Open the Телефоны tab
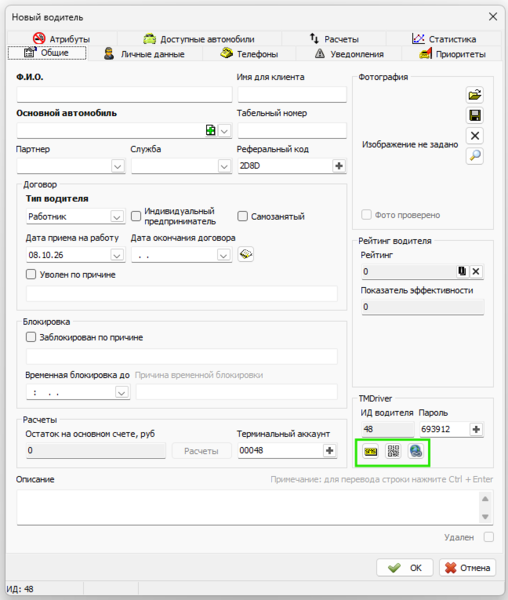The image size is (508, 600). (249, 54)
